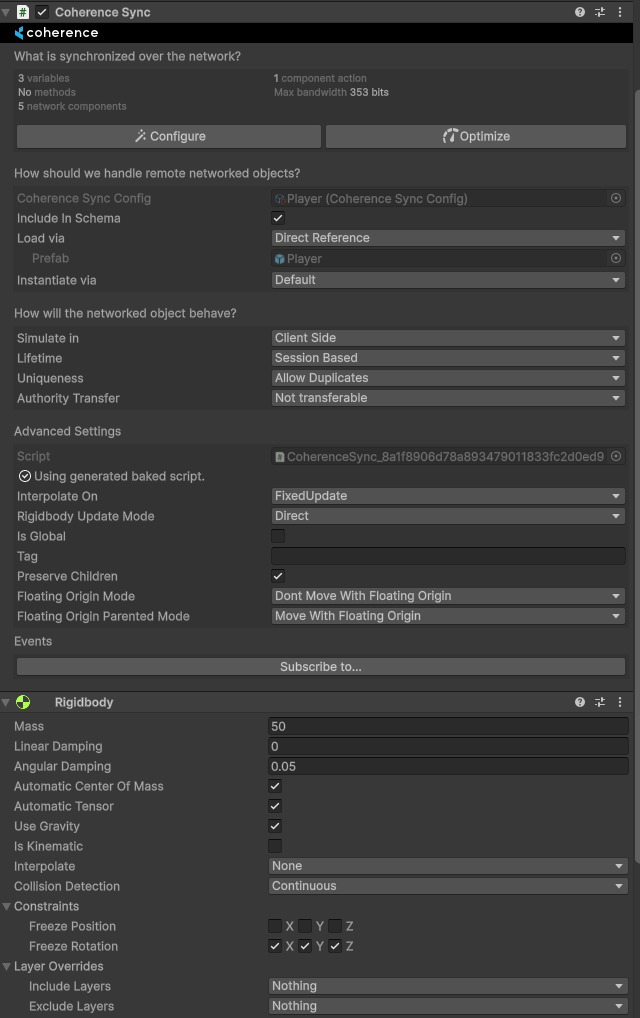
Task: Open Coherence Sync help reference icon
Action: pyautogui.click(x=580, y=12)
